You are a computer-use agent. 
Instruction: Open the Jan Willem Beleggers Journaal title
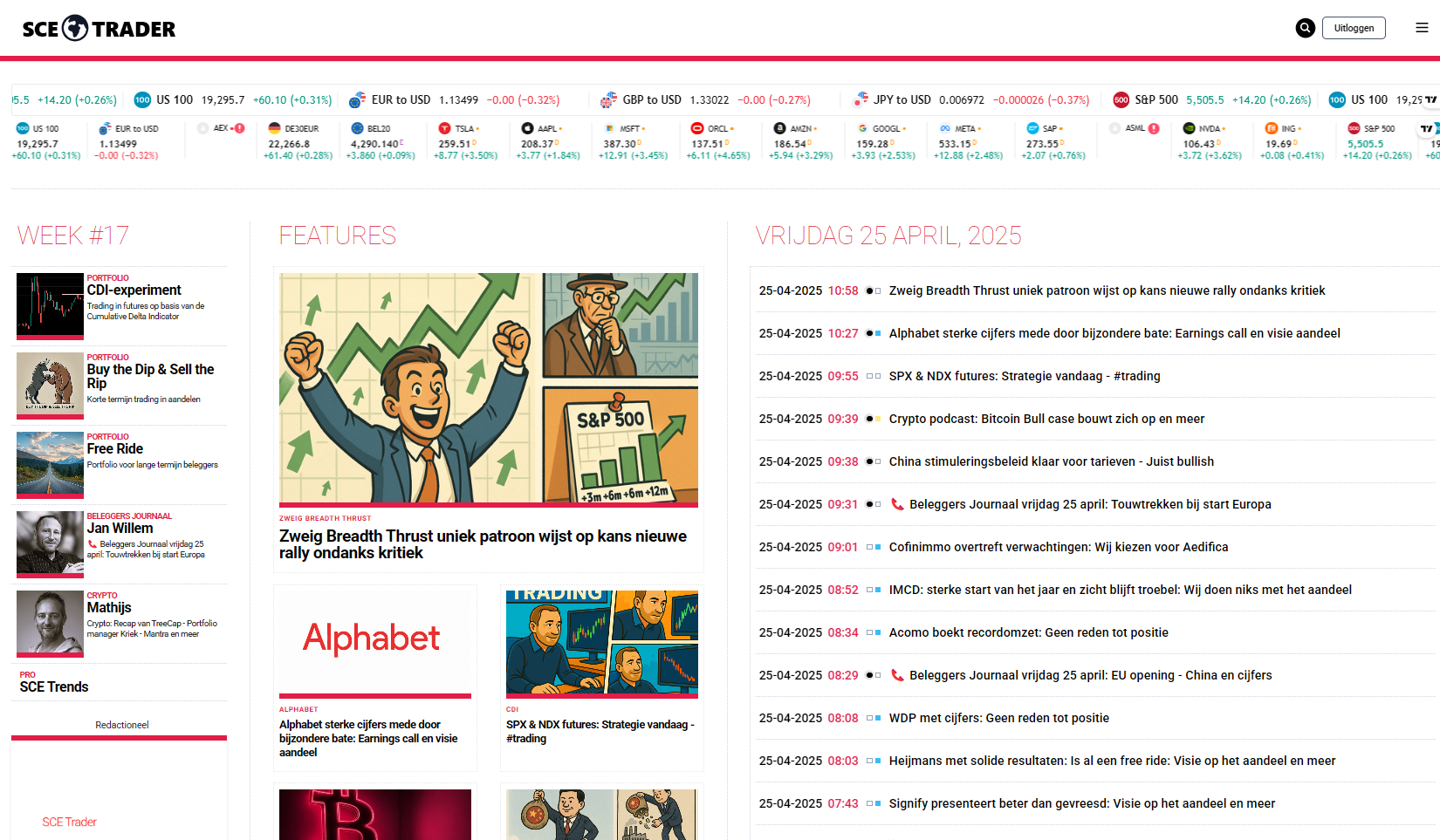(120, 529)
